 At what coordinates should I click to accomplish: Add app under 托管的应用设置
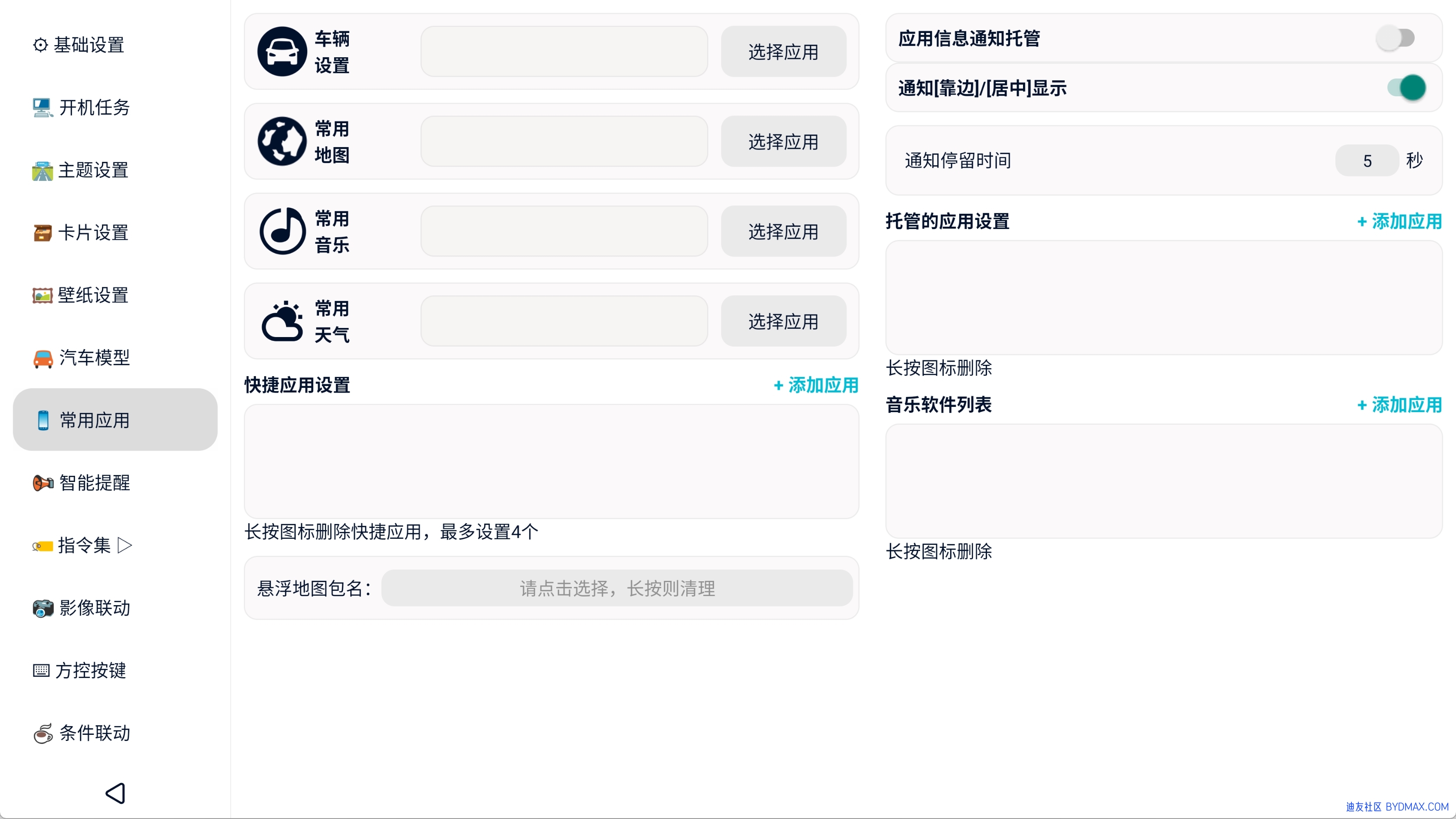1400,221
